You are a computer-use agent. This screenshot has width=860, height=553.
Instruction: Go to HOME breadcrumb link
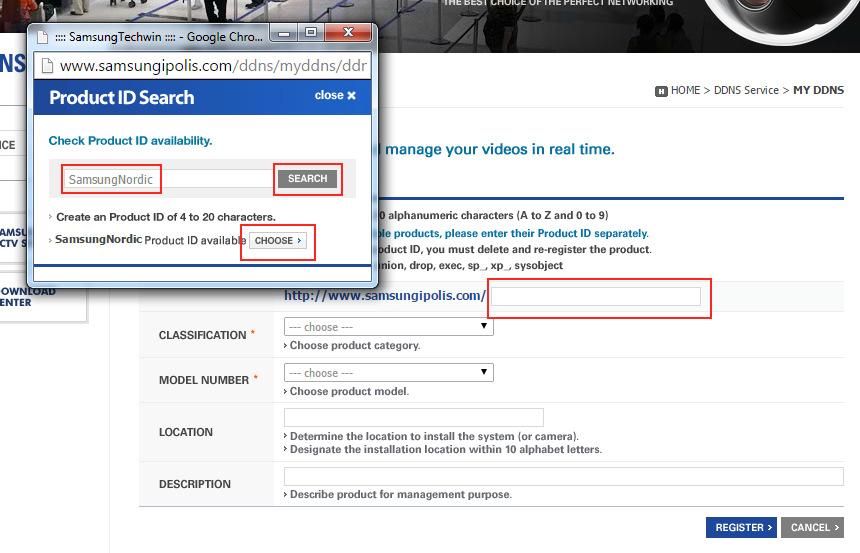click(686, 91)
